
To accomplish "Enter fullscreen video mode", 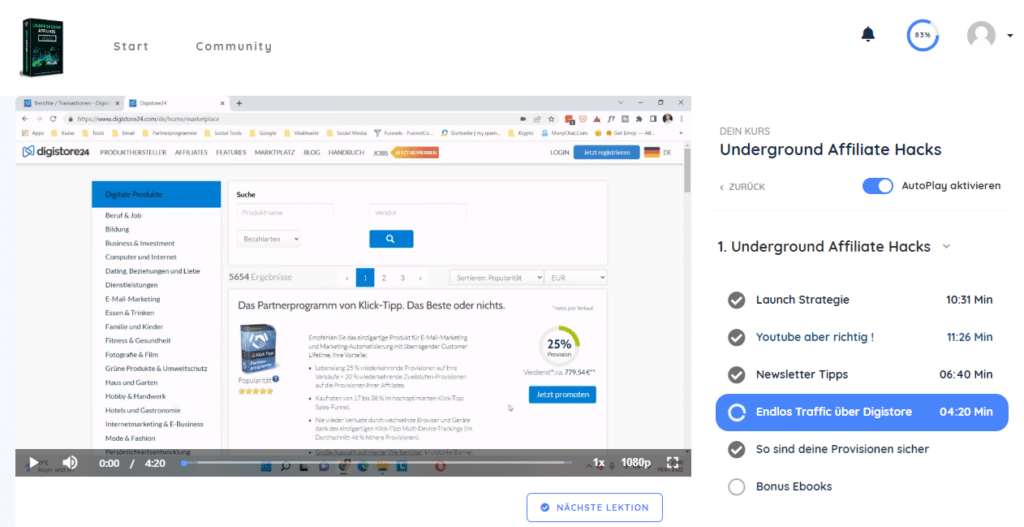I will pyautogui.click(x=673, y=463).
